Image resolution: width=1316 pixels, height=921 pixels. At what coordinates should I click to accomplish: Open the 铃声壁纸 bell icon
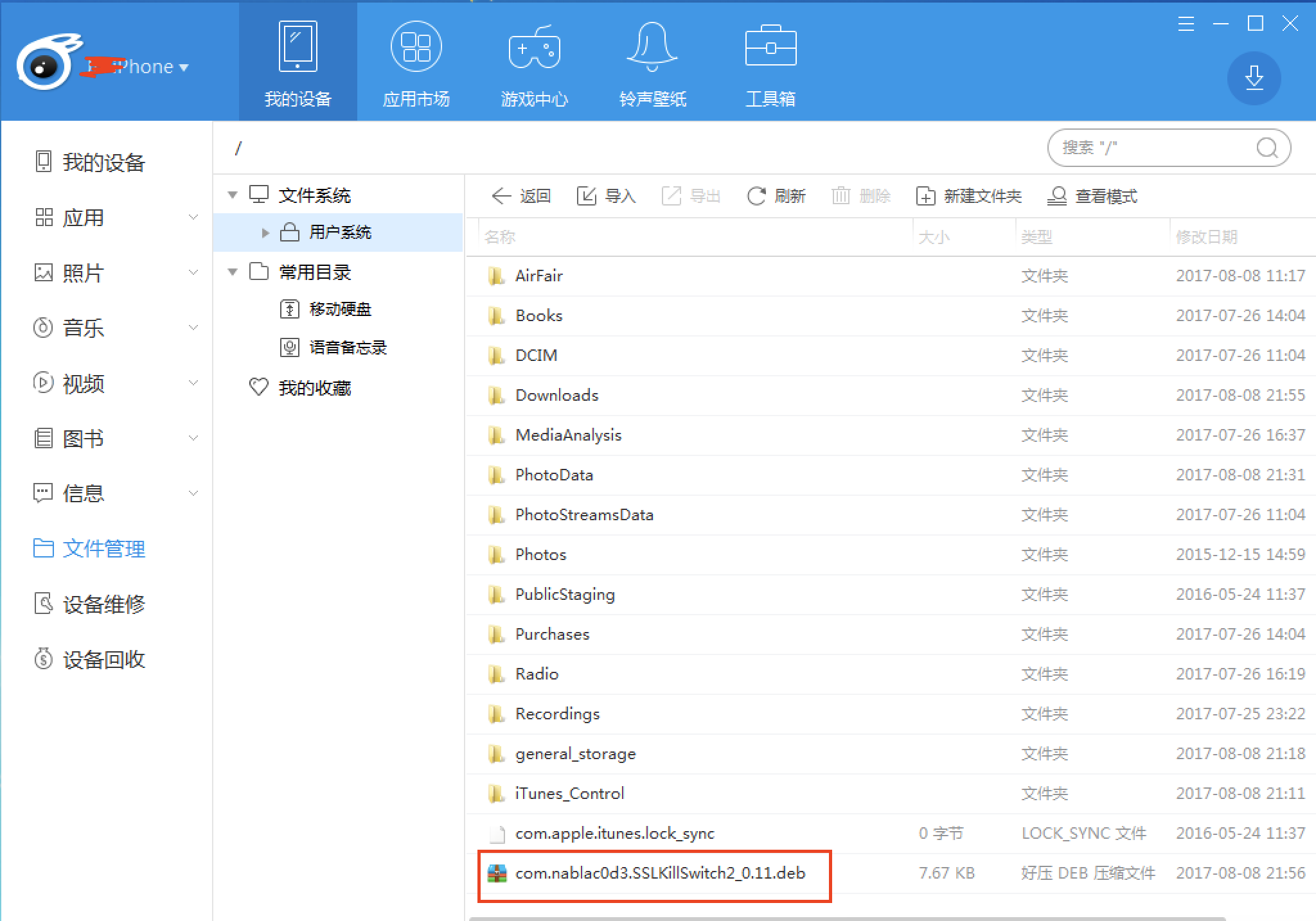[652, 46]
